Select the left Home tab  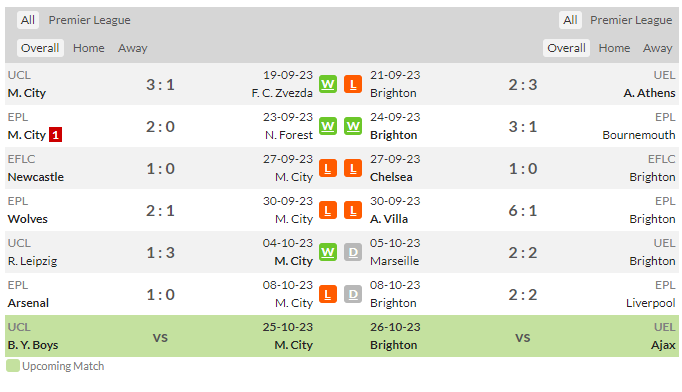[x=89, y=48]
